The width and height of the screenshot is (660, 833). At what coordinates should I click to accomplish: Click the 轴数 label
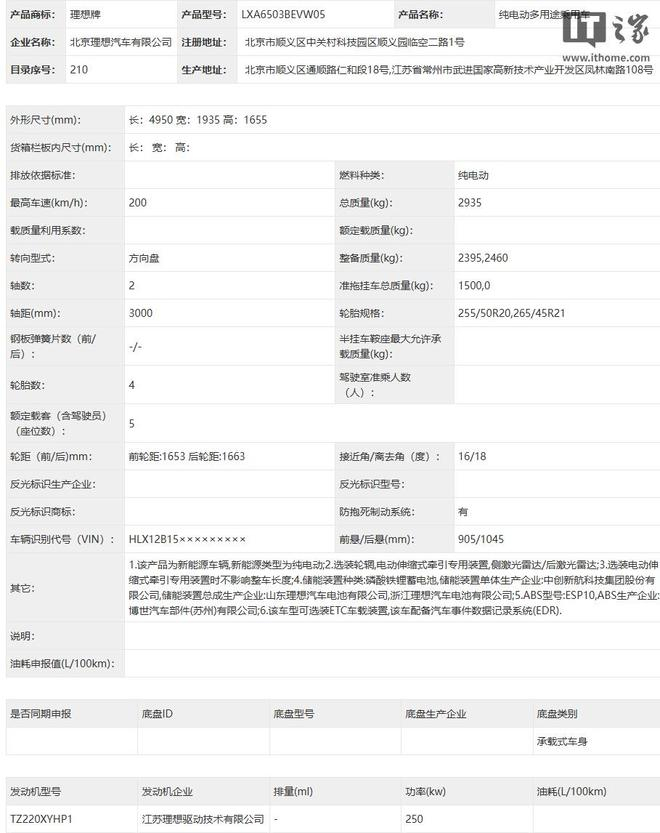22,286
